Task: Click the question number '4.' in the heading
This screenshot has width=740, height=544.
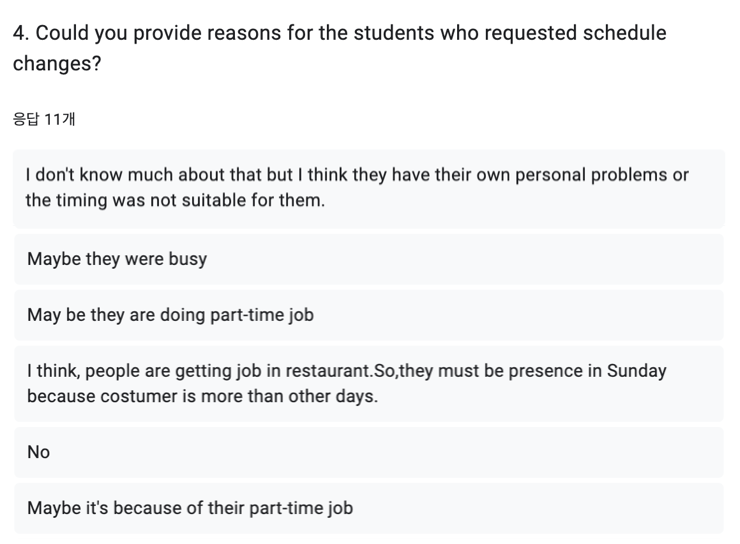Action: pos(21,33)
